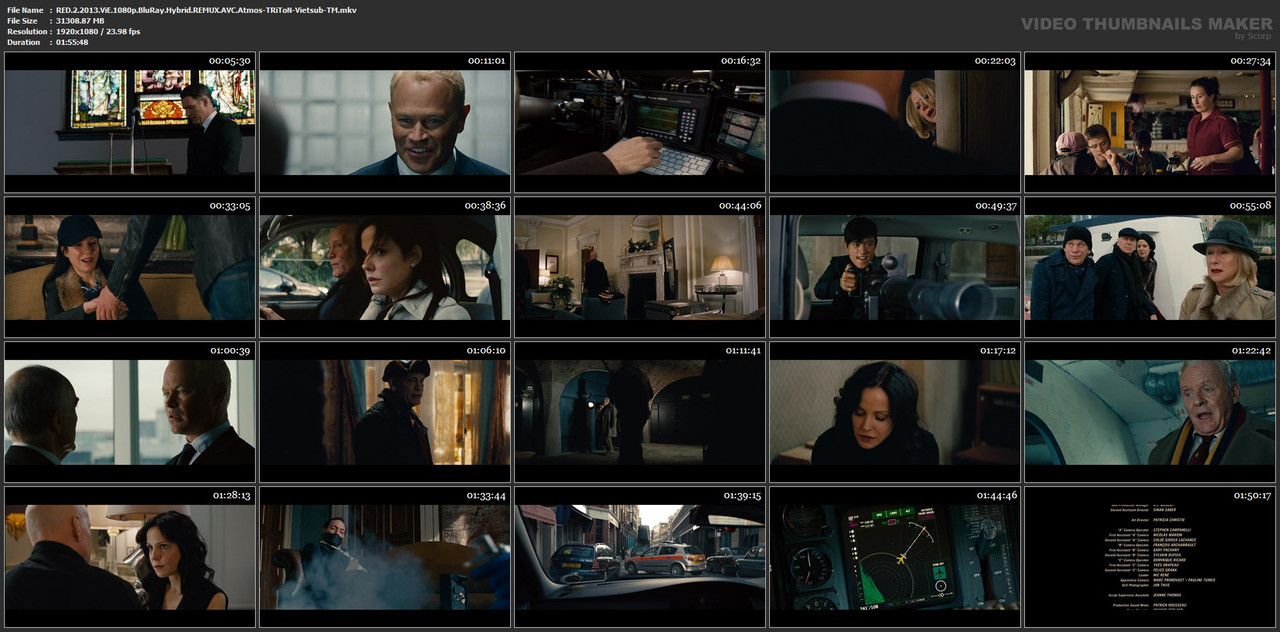Click the 'Duration' label

point(24,42)
